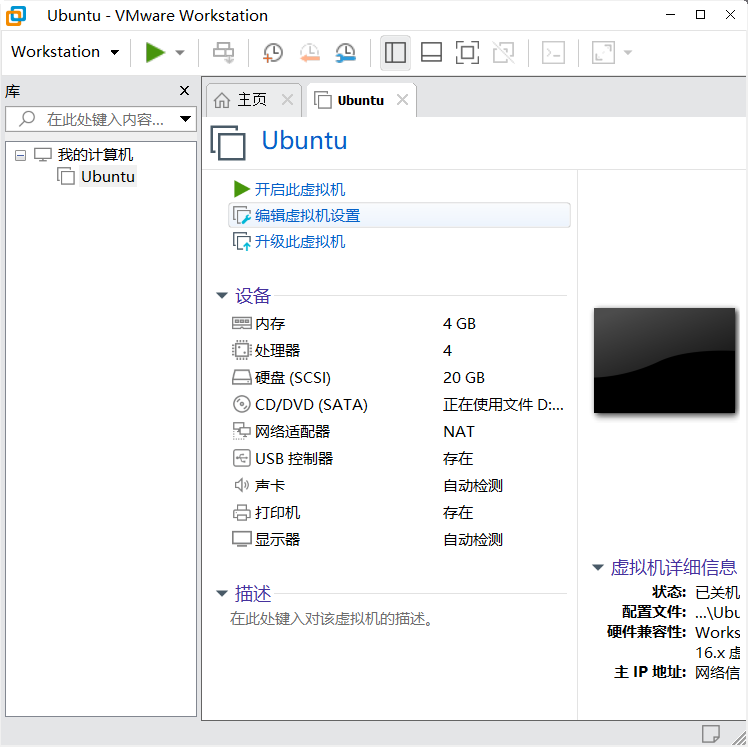Select 我的计算机 in the library tree
748x747 pixels.
pos(95,155)
